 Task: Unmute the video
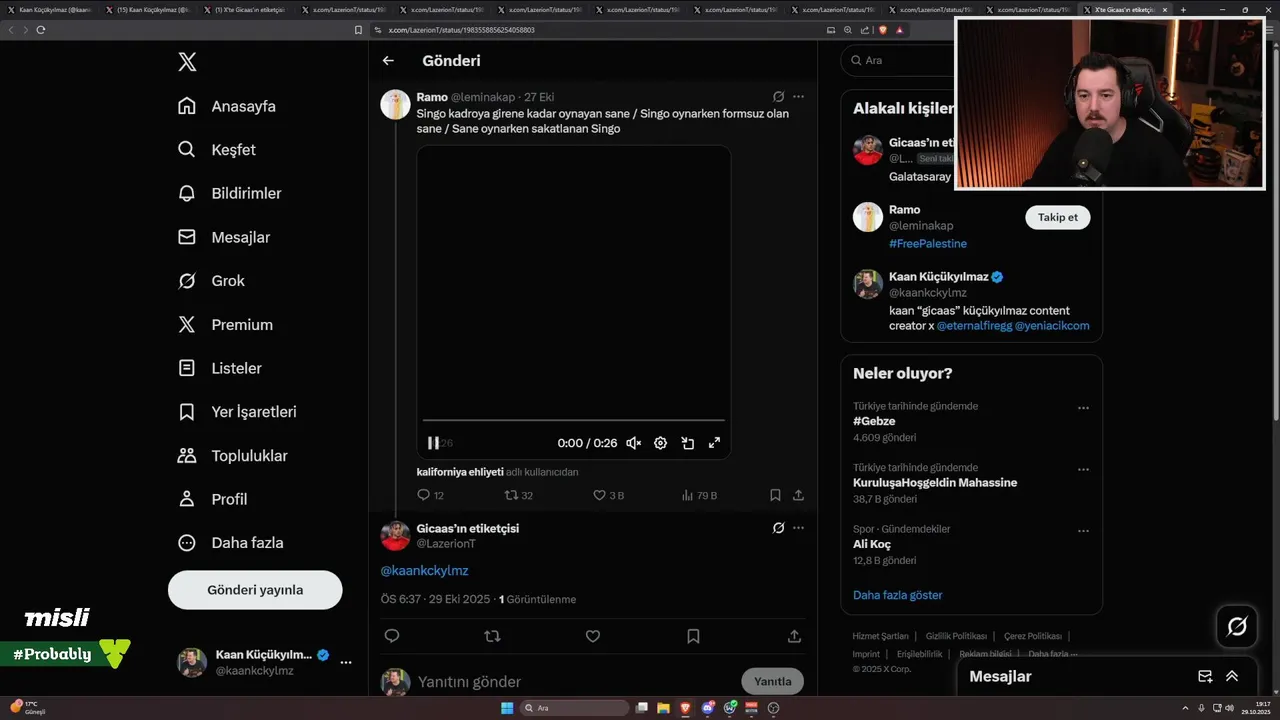[x=633, y=443]
